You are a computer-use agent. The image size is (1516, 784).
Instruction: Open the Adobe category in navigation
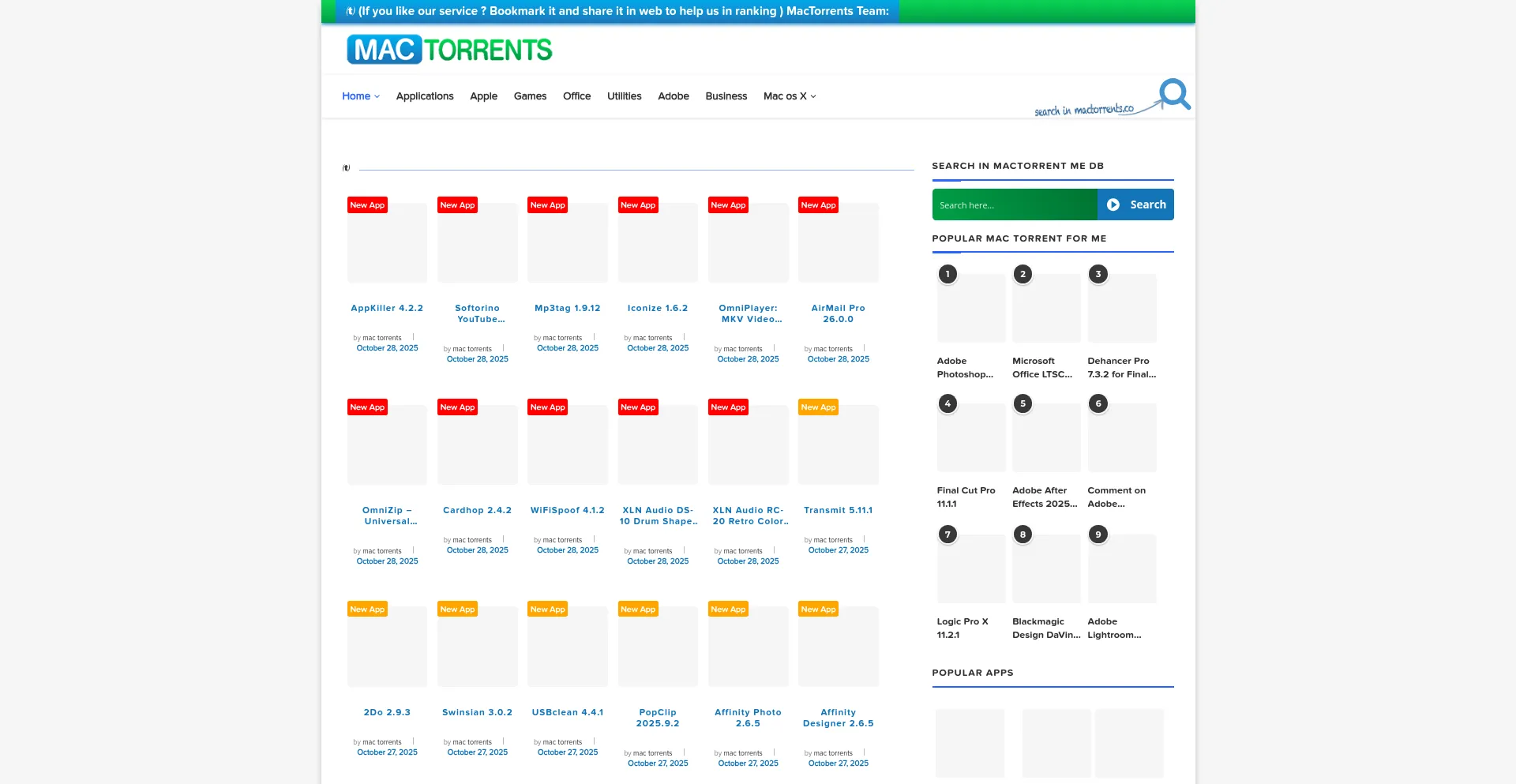[x=673, y=96]
